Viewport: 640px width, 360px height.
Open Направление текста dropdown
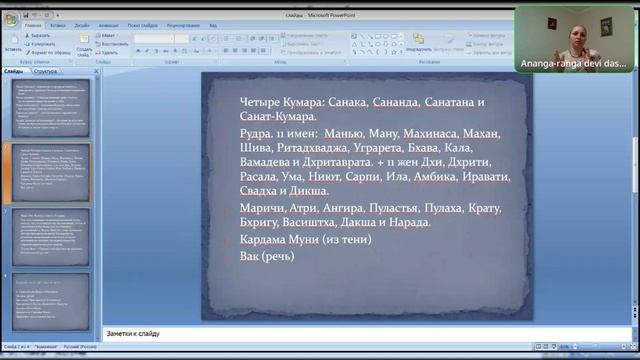pyautogui.click(x=305, y=36)
